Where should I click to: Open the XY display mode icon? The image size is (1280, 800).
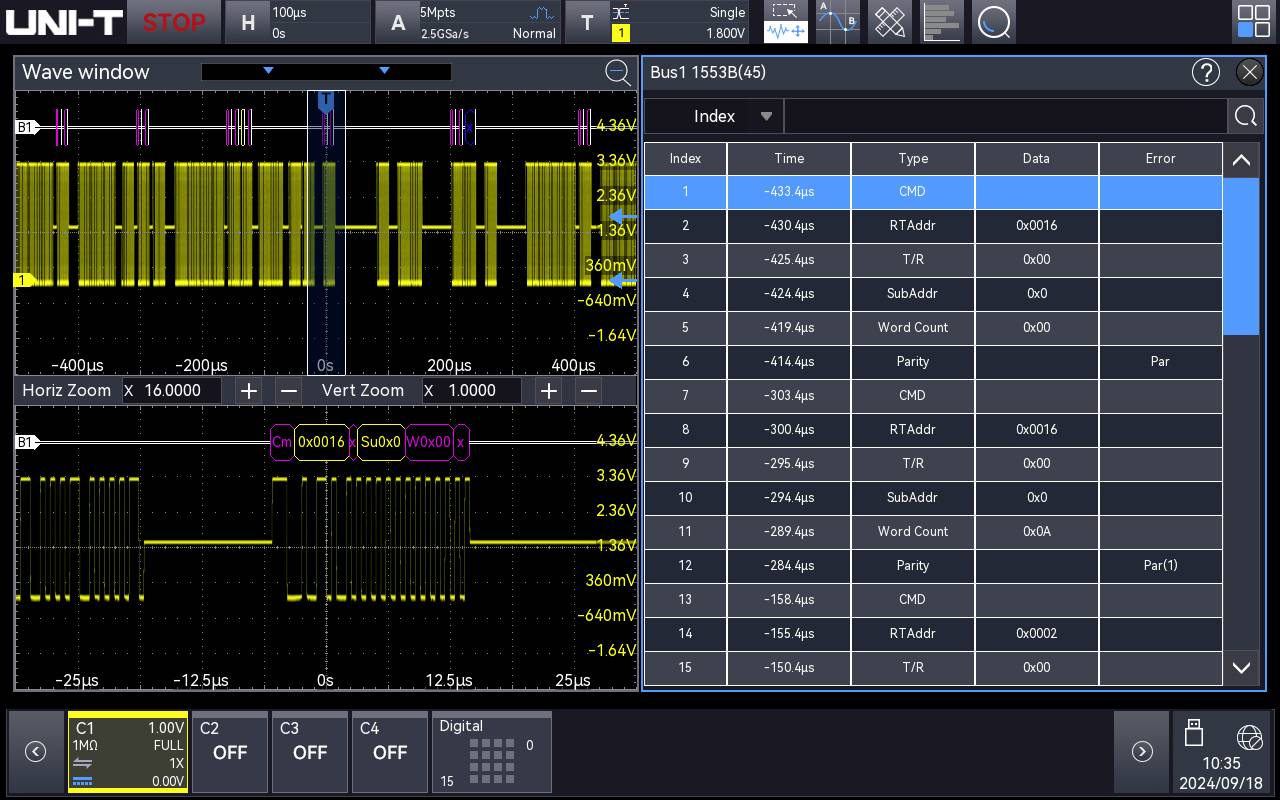click(837, 22)
